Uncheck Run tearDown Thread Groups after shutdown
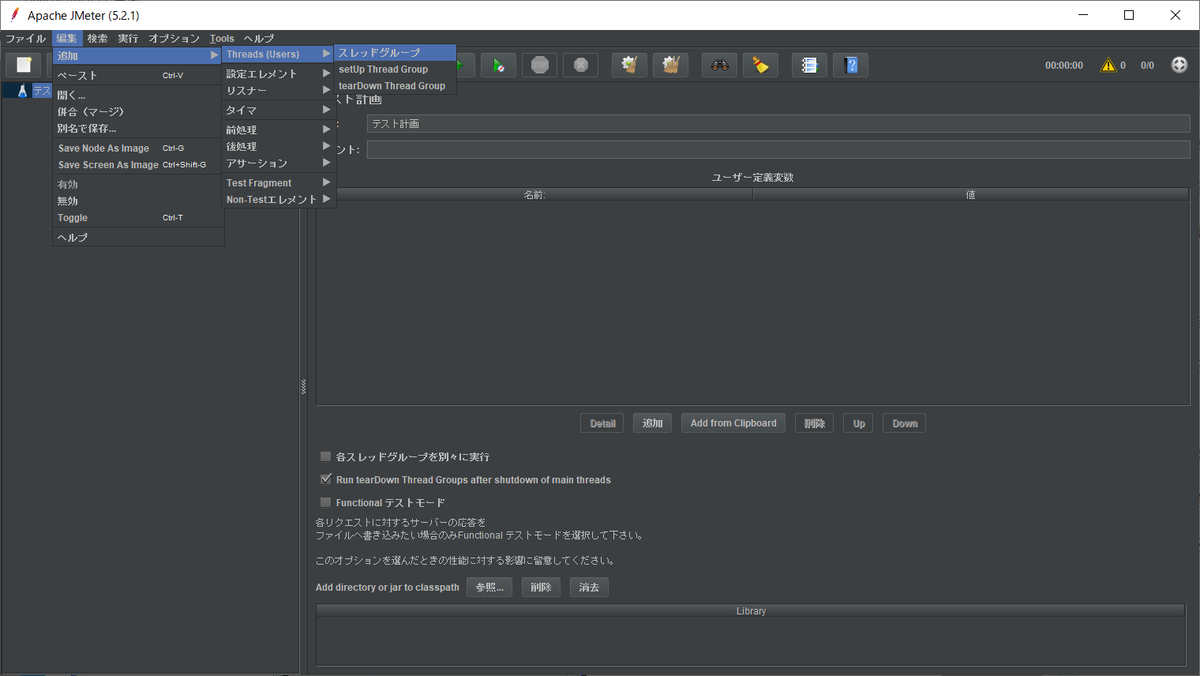 (x=326, y=479)
